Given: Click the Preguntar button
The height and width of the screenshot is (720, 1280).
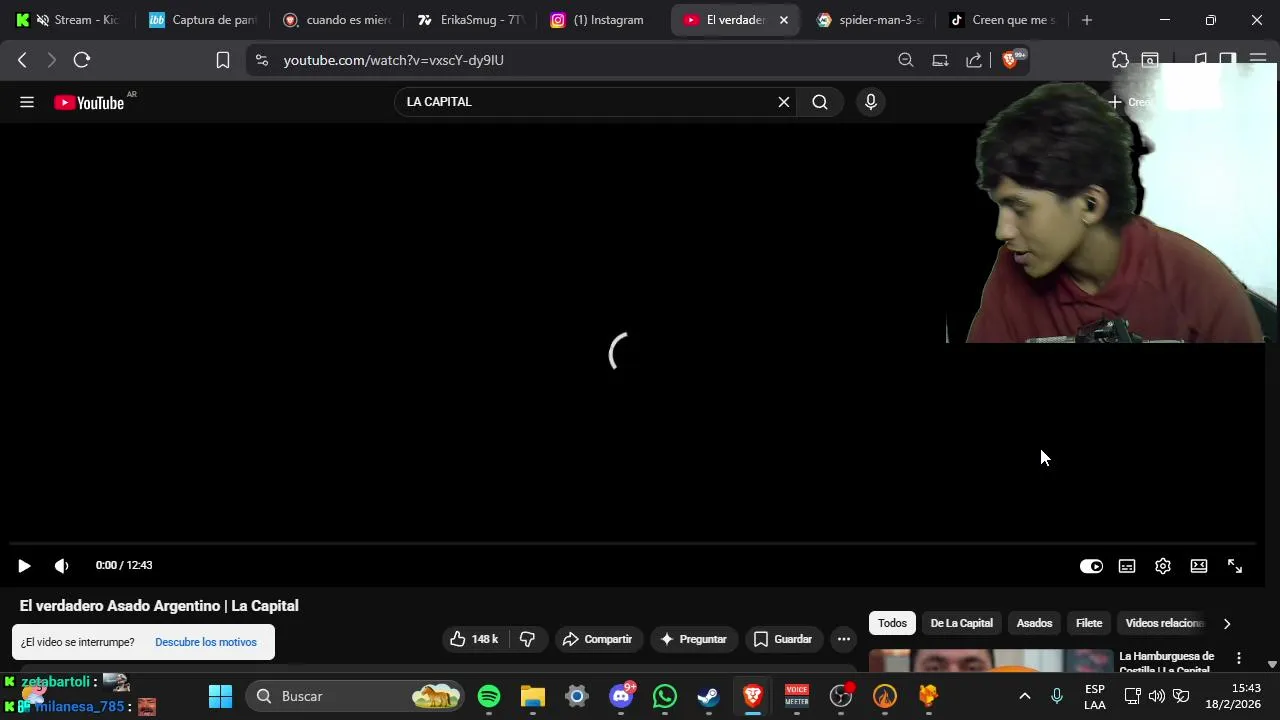Looking at the screenshot, I should [x=693, y=639].
